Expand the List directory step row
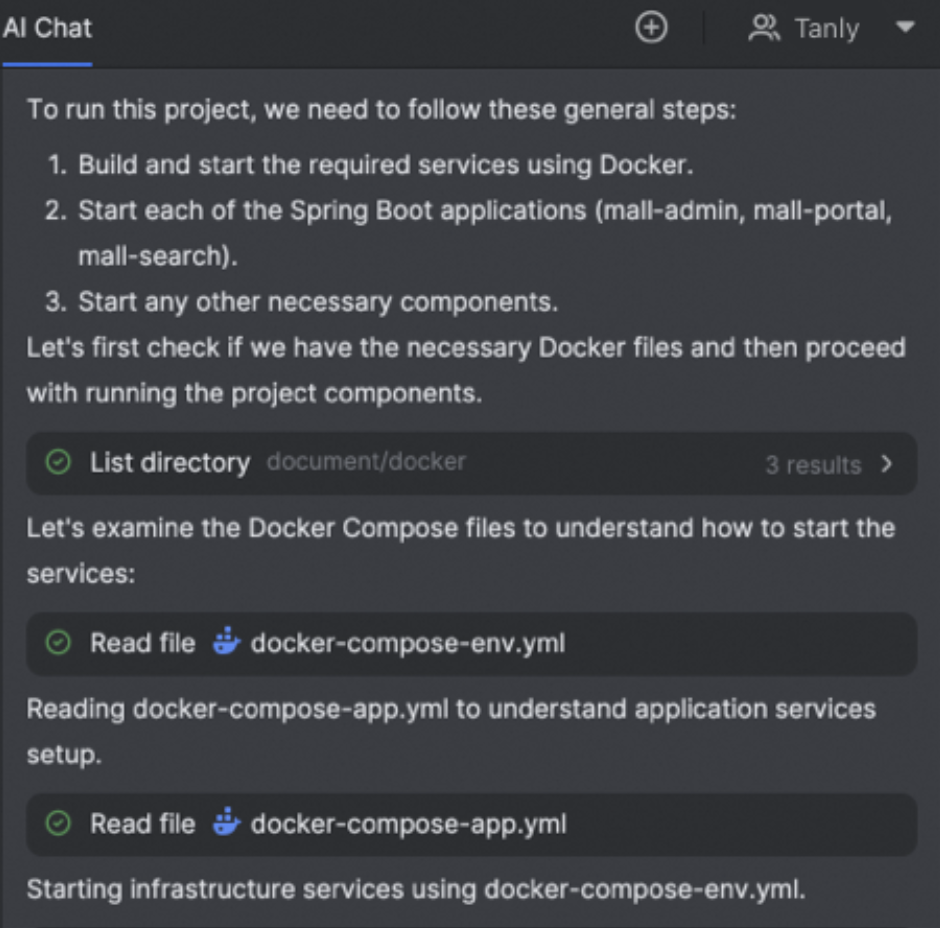The width and height of the screenshot is (940, 928). [471, 463]
